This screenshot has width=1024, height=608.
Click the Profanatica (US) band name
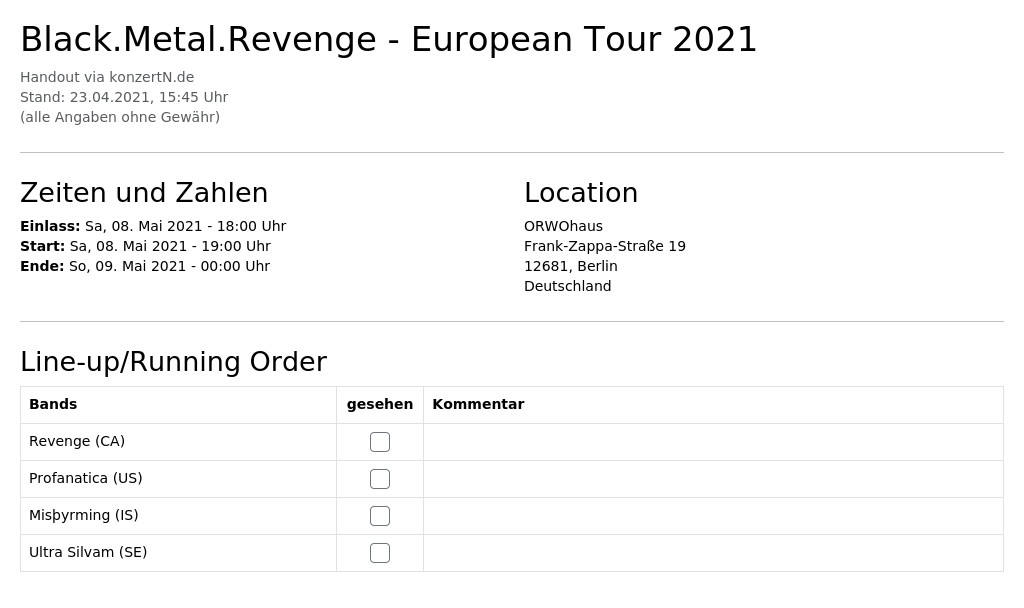[x=86, y=478]
